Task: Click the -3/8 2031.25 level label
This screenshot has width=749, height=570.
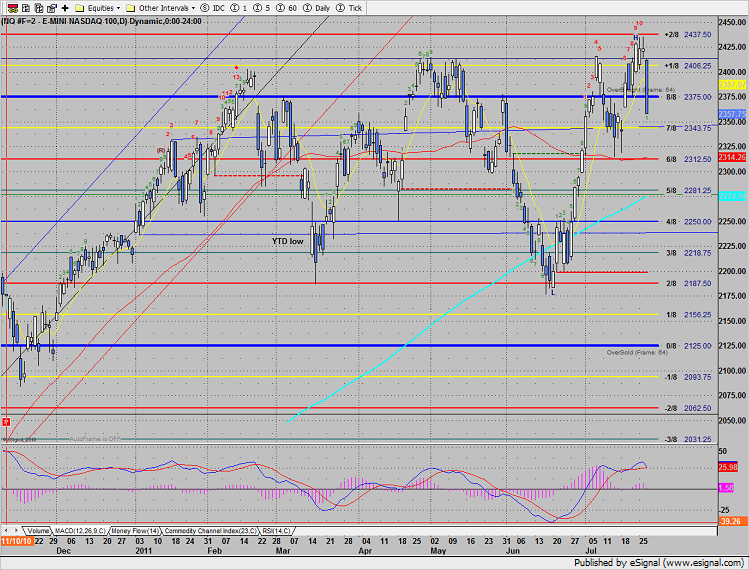Action: 687,439
